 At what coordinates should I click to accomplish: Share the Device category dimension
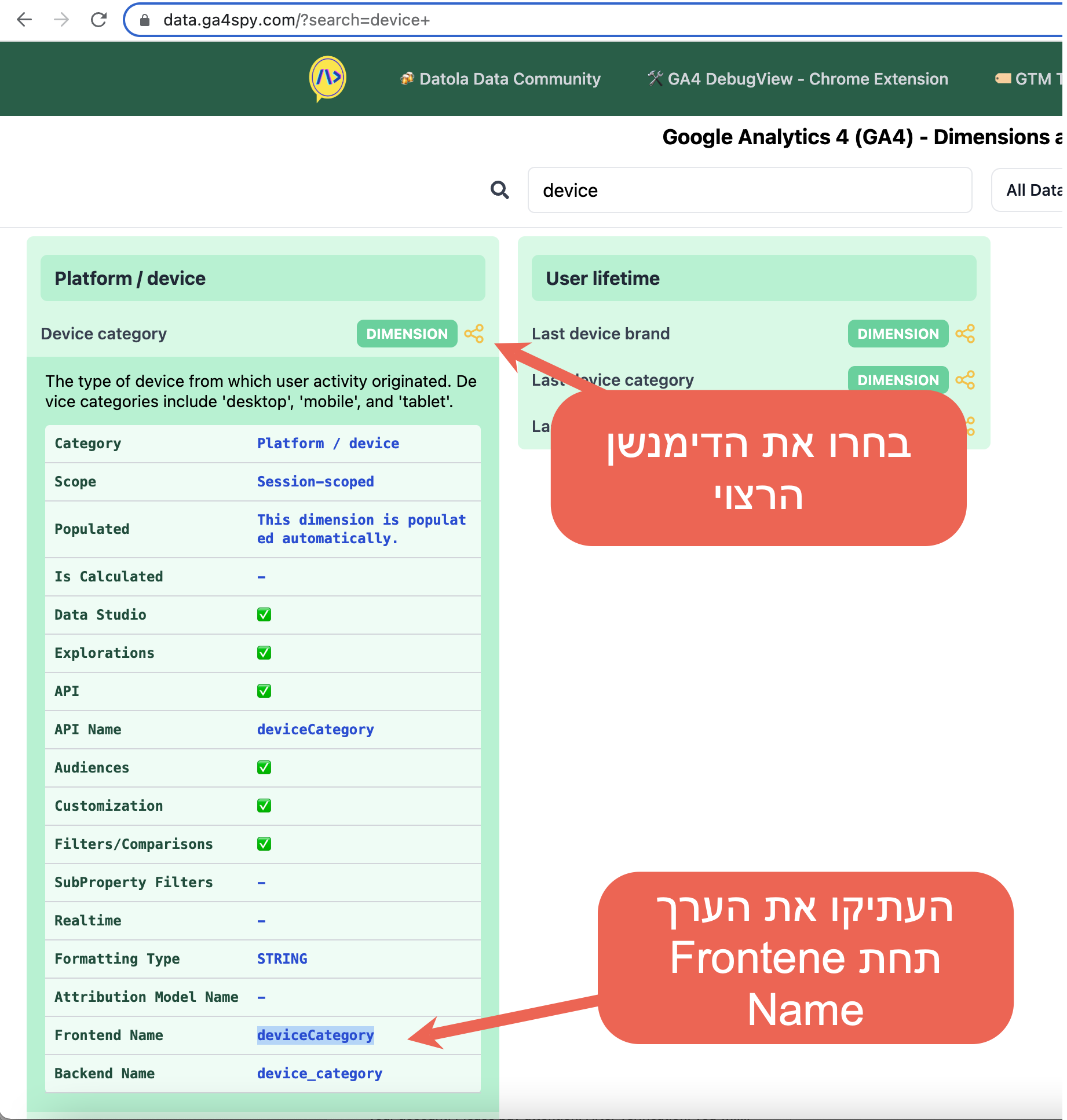(474, 334)
